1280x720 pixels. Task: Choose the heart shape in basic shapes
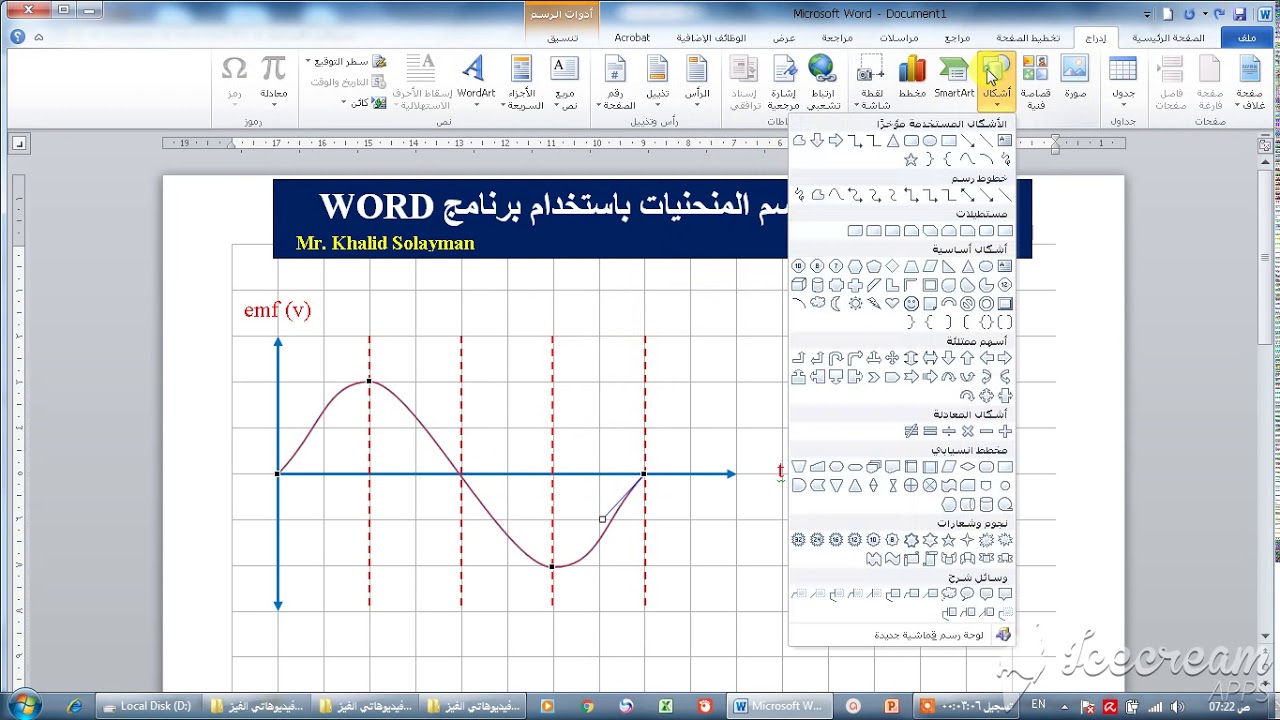[x=892, y=303]
